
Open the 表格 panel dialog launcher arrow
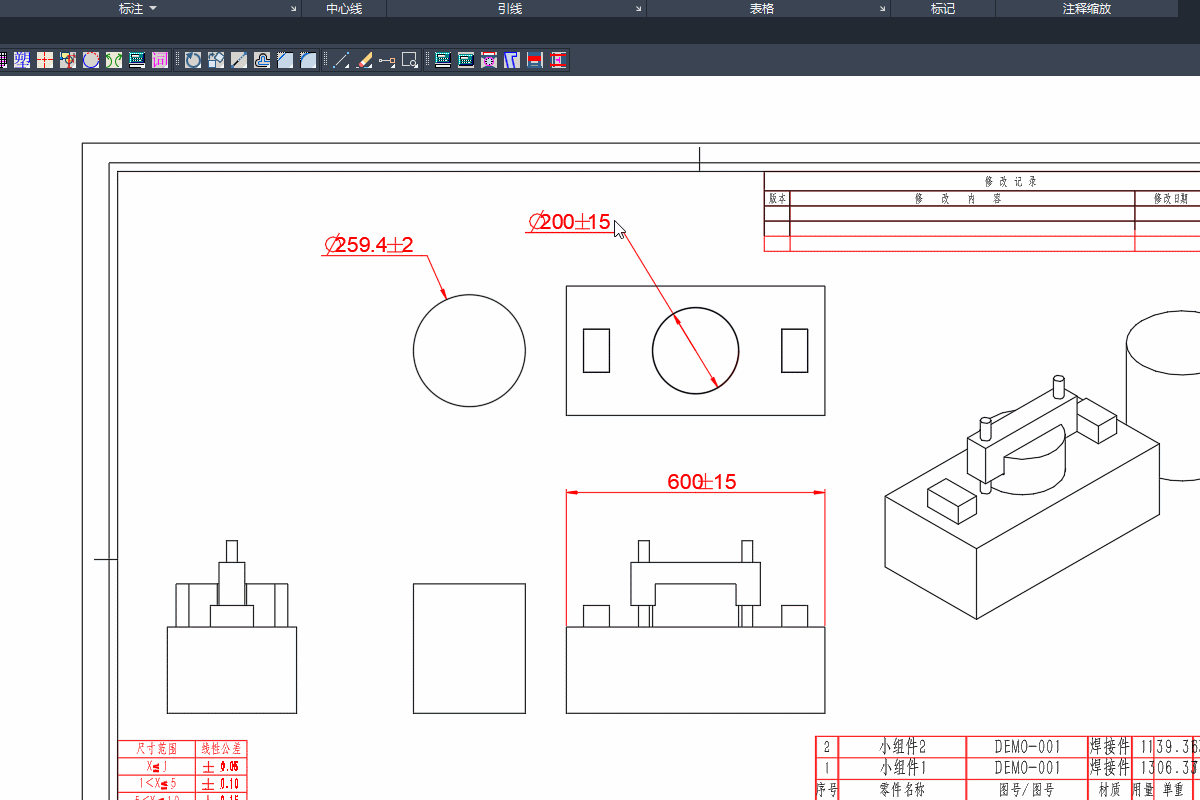[x=882, y=9]
